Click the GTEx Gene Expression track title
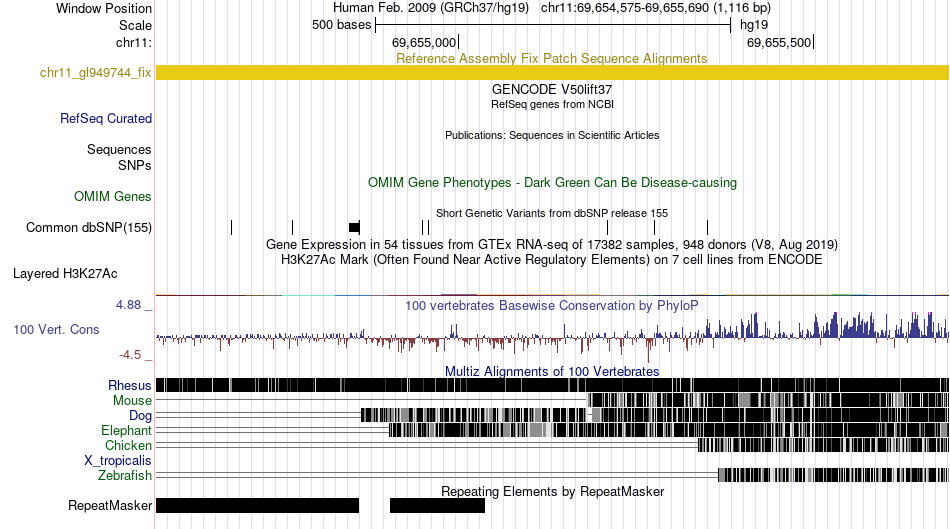 (x=552, y=244)
